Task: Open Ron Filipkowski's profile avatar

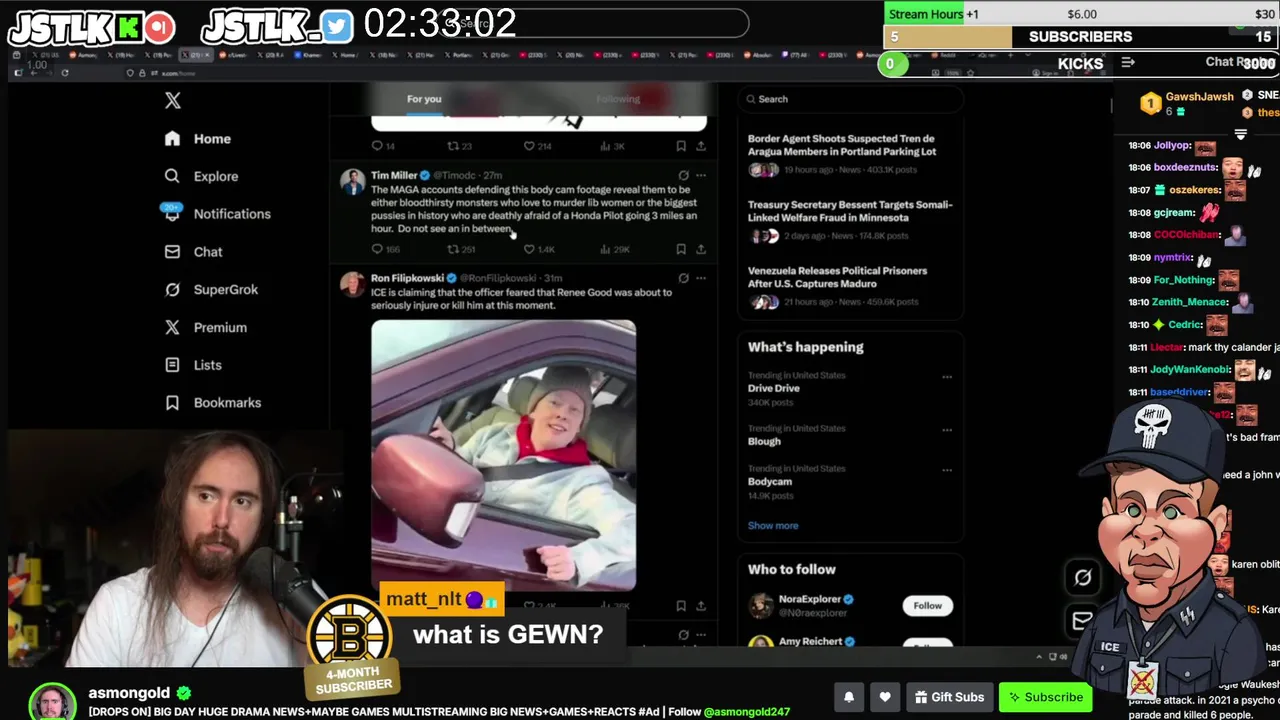Action: (352, 285)
